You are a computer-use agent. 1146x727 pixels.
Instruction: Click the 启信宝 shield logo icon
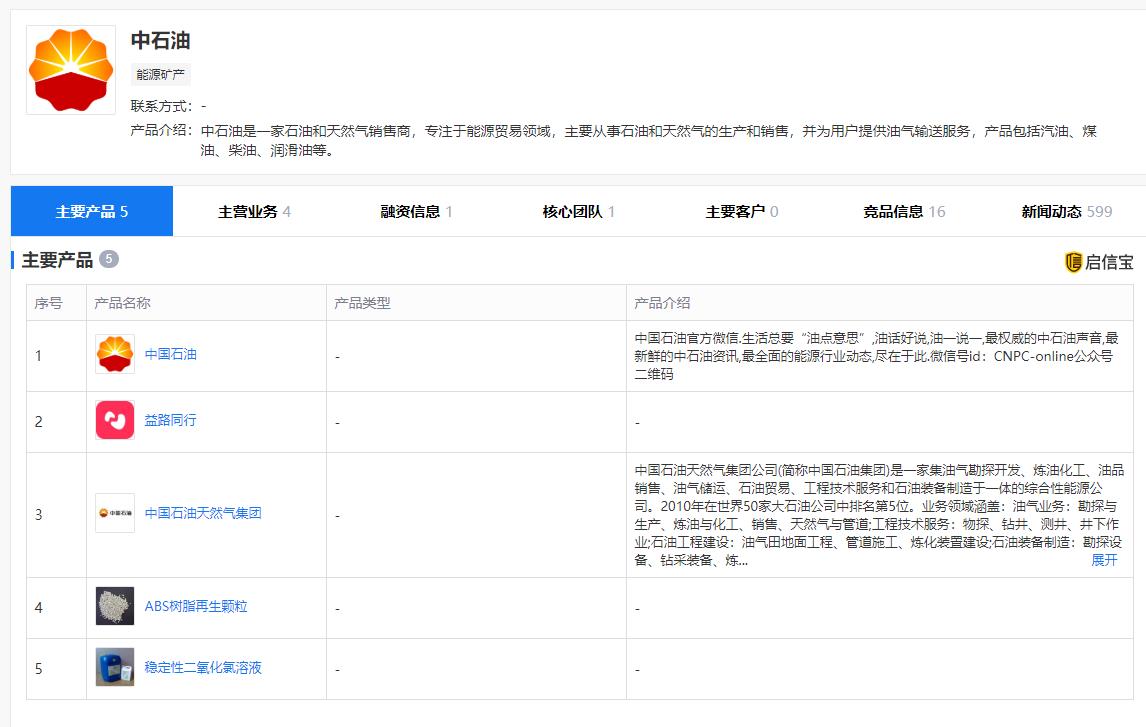click(x=1073, y=262)
